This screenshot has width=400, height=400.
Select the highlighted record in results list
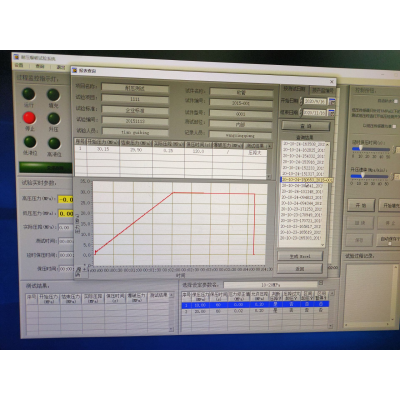306,180
